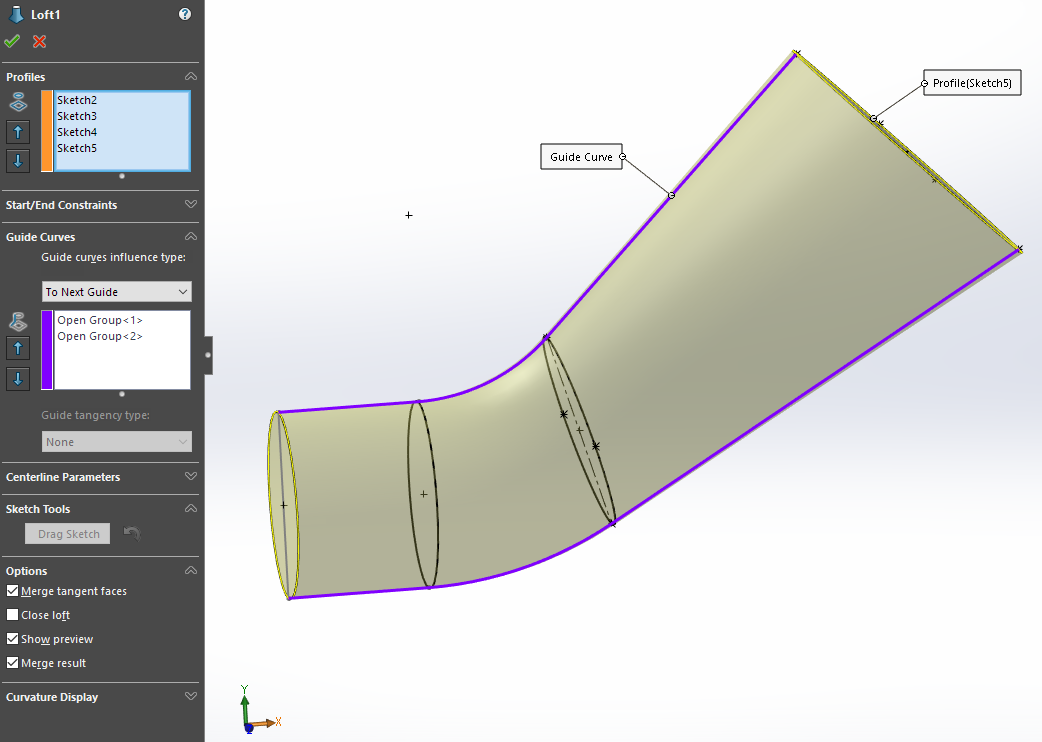Click the Move Up arrow in Profiles

[x=17, y=131]
